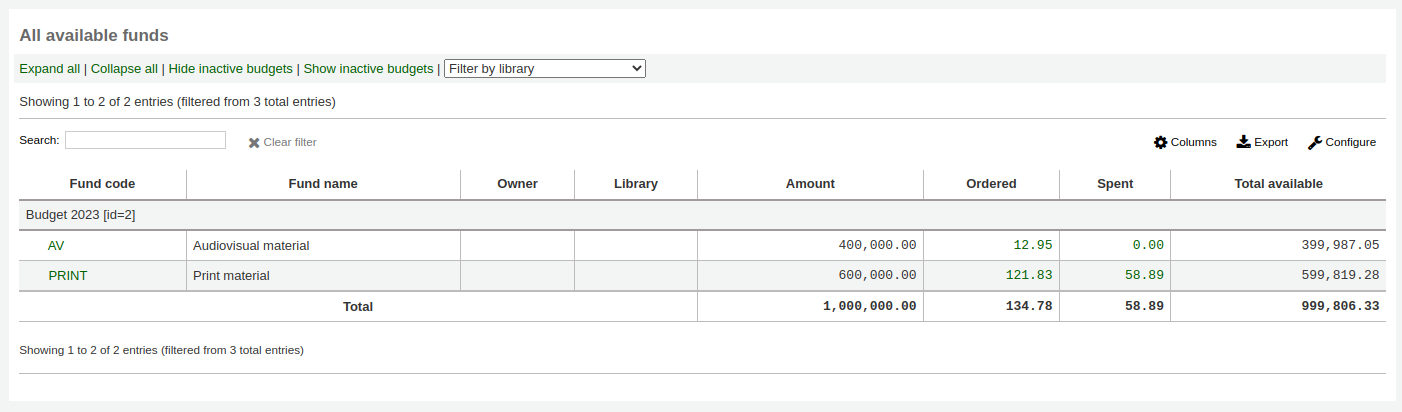This screenshot has width=1402, height=412.
Task: Open the AV fund link
Action: 56,246
